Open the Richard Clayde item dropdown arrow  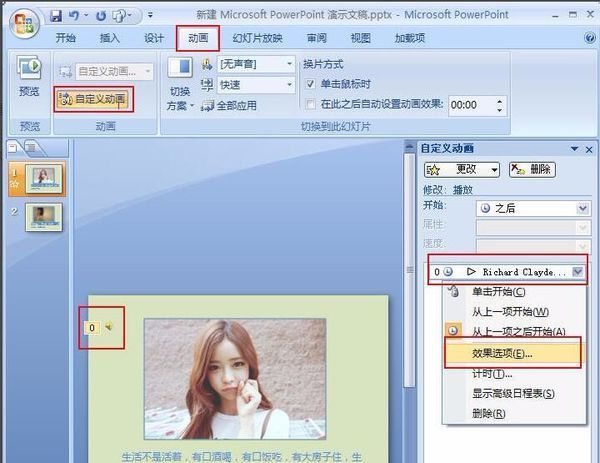click(x=577, y=272)
